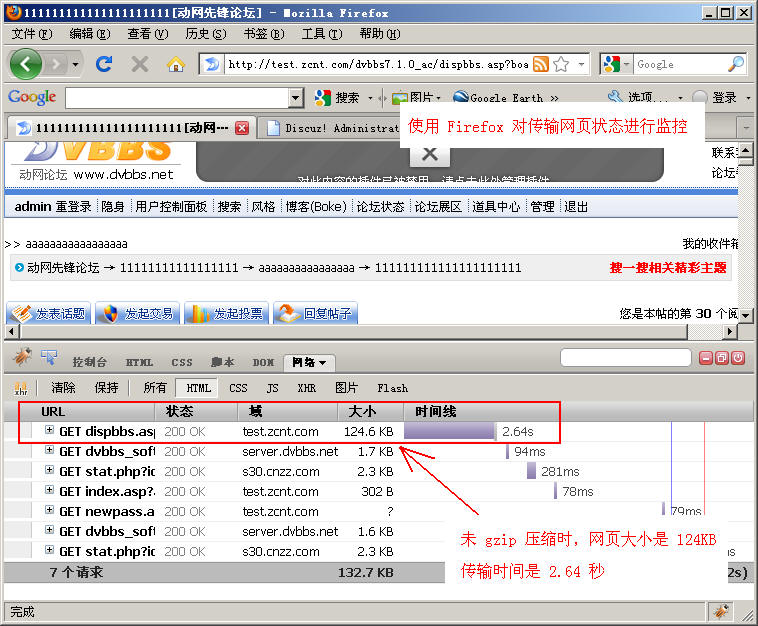Click the 搜一搜相关精彩主题 link
Viewport: 758px width, 626px height.
pos(668,268)
